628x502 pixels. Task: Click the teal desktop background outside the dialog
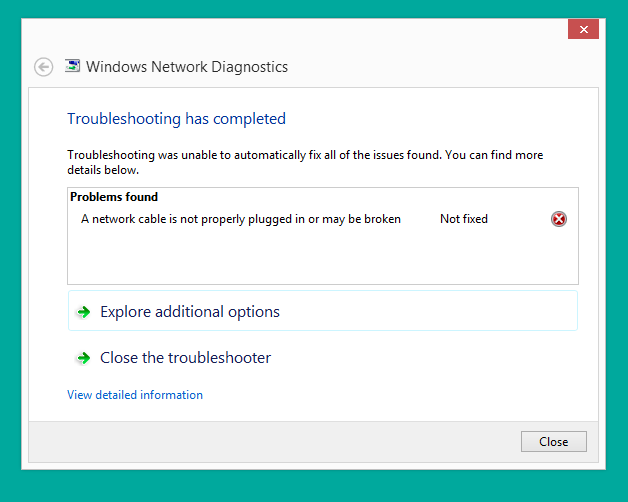click(x=10, y=250)
